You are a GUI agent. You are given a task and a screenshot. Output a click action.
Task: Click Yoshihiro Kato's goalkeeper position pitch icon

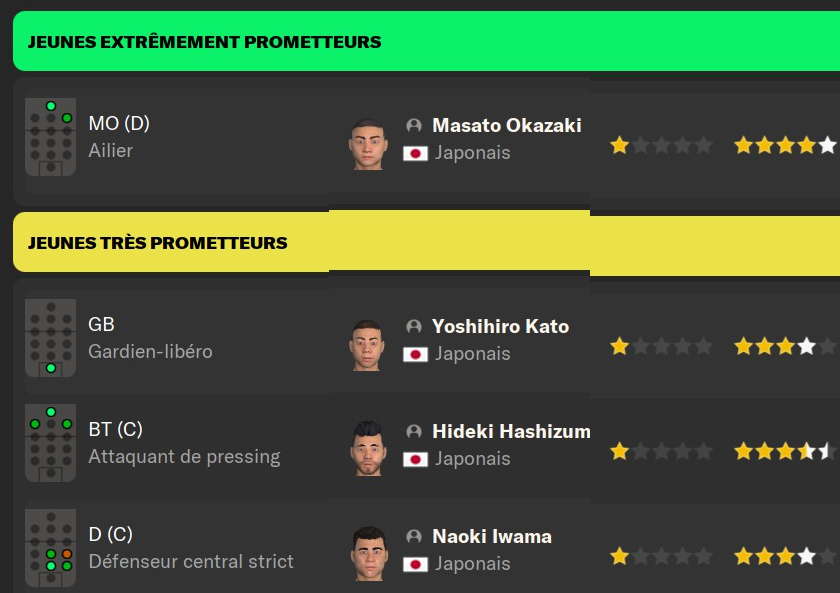click(x=50, y=338)
